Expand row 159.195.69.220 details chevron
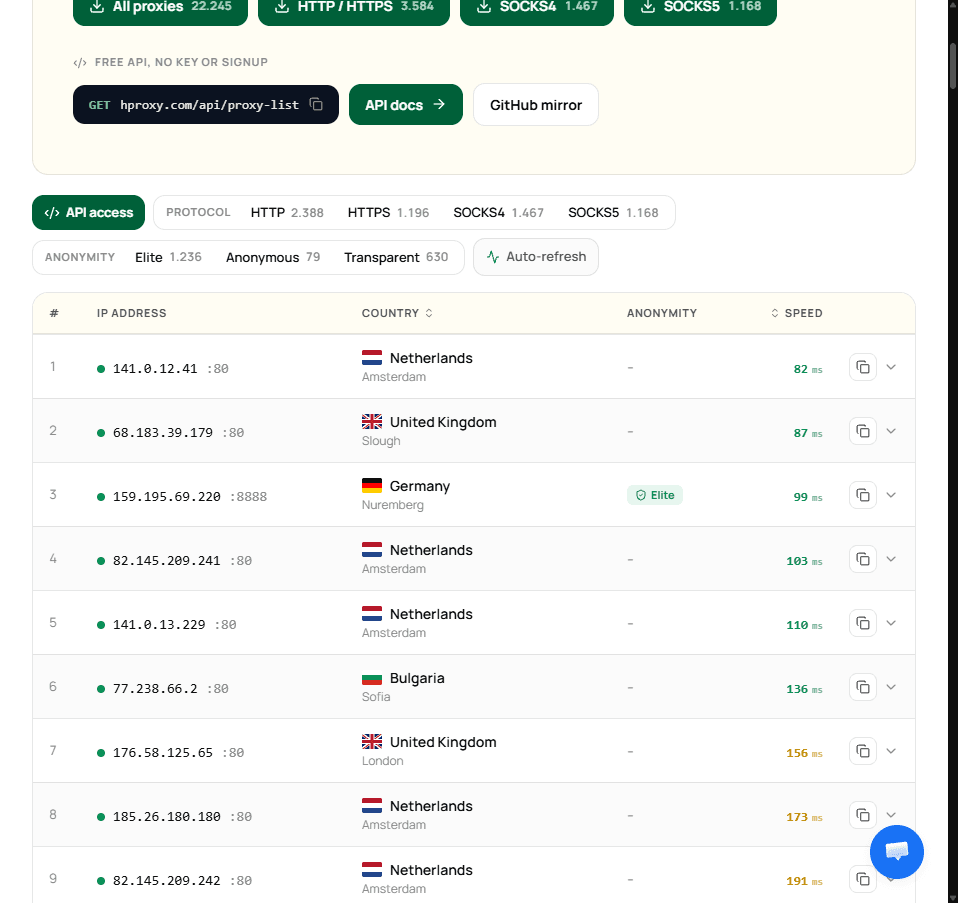 (891, 495)
